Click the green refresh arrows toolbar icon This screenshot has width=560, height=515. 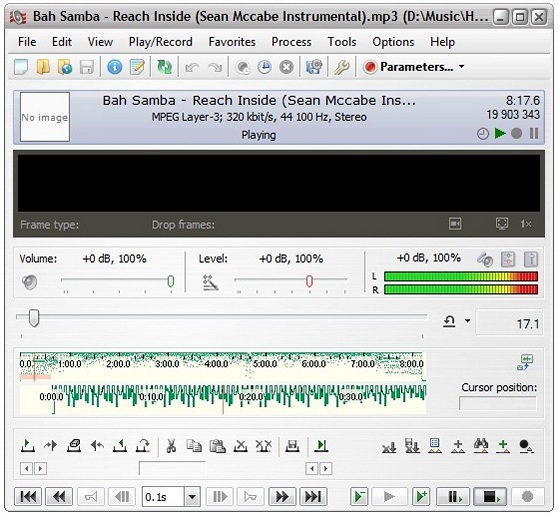tap(165, 67)
